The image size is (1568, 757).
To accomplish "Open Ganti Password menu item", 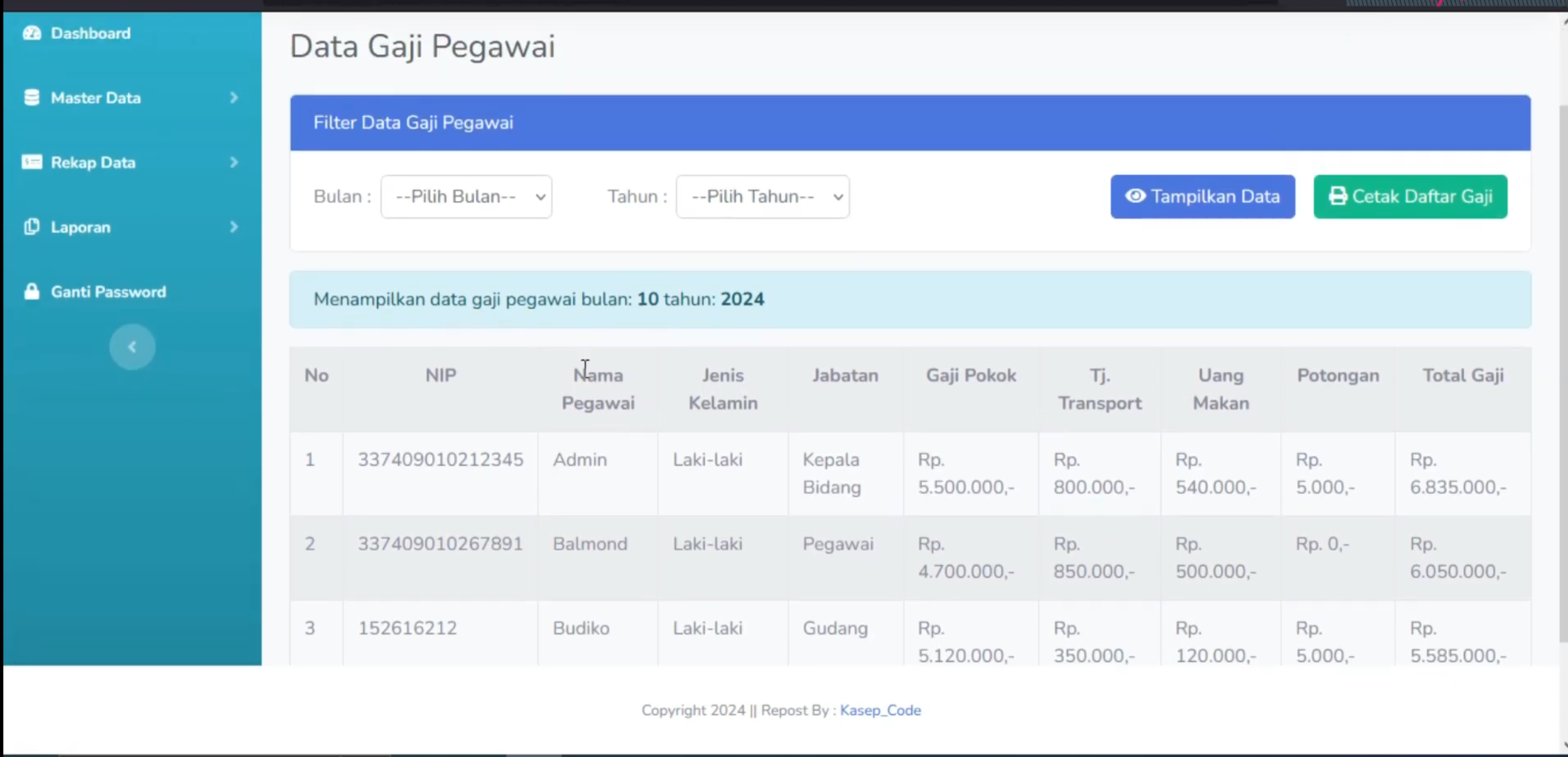I will [108, 291].
